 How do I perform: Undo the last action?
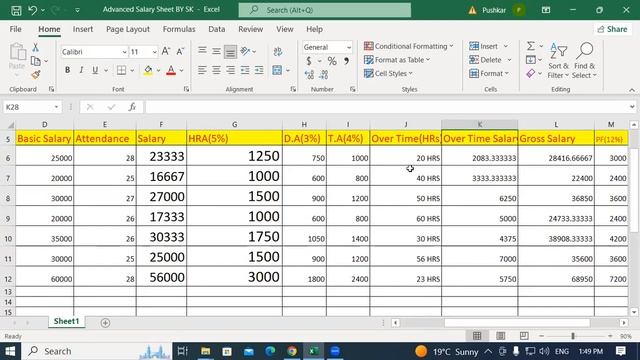(33, 10)
